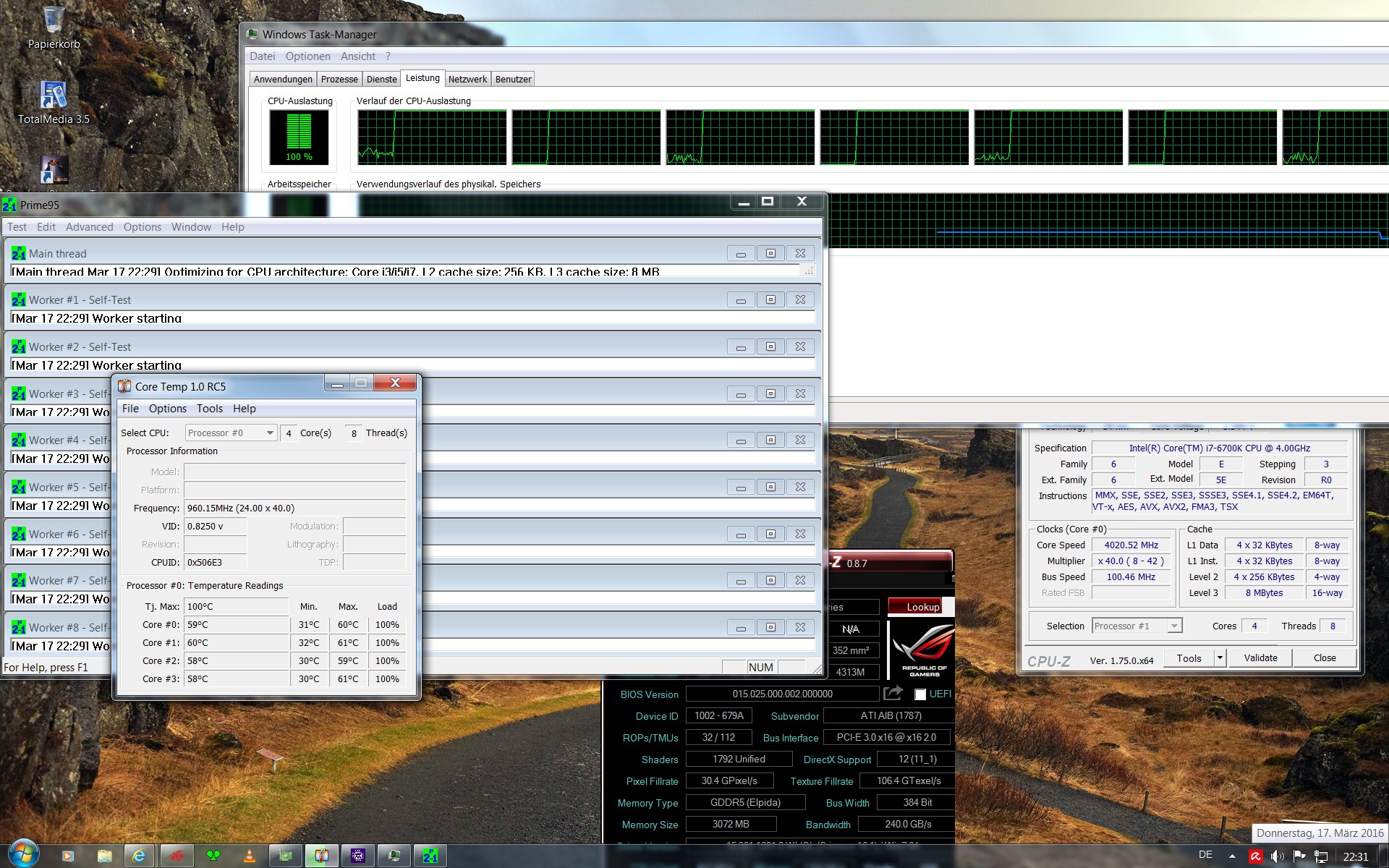The image size is (1389, 868).
Task: Click Prime95 green icon in taskbar
Action: (x=430, y=856)
